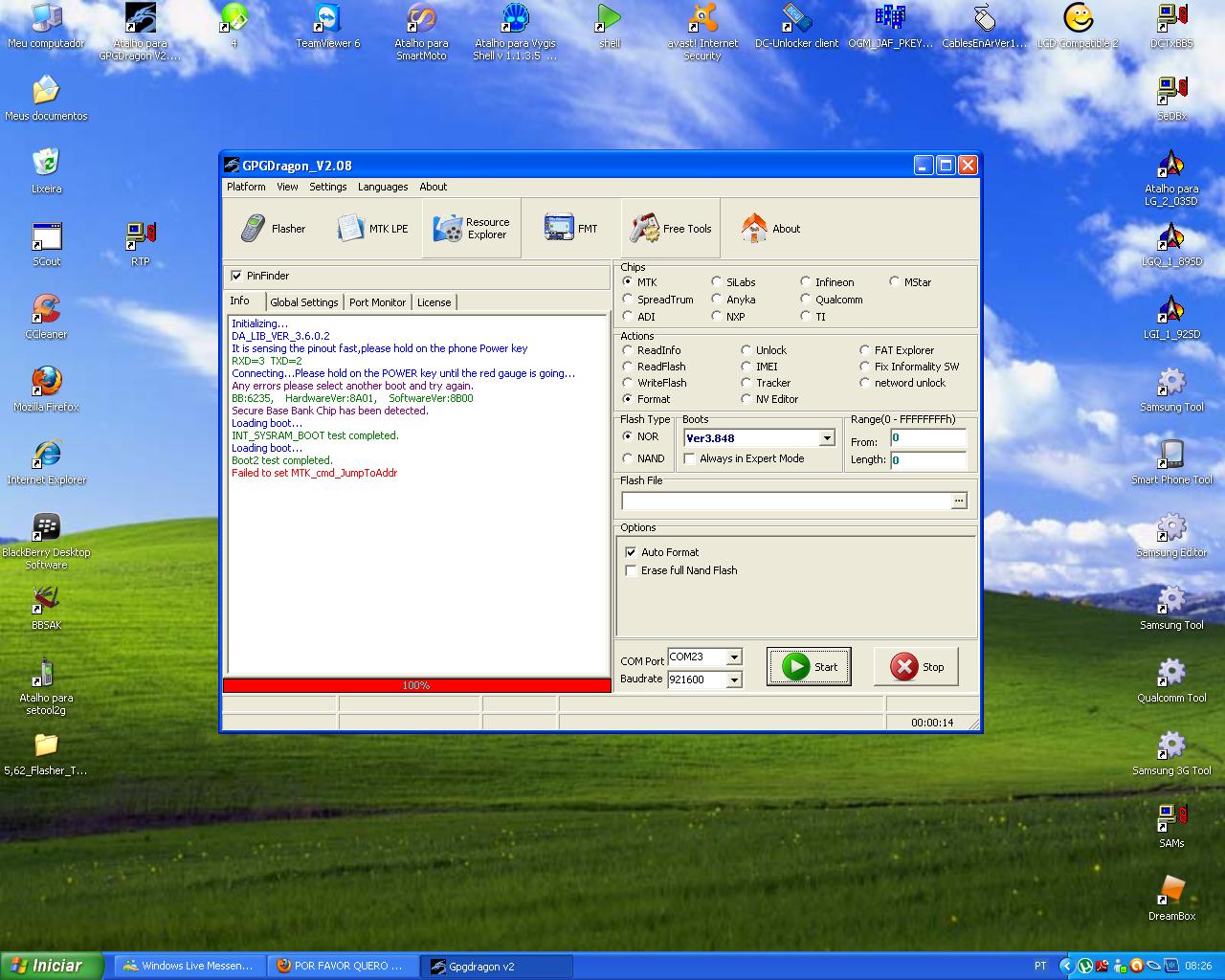Open Resource Explorer

tap(472, 229)
